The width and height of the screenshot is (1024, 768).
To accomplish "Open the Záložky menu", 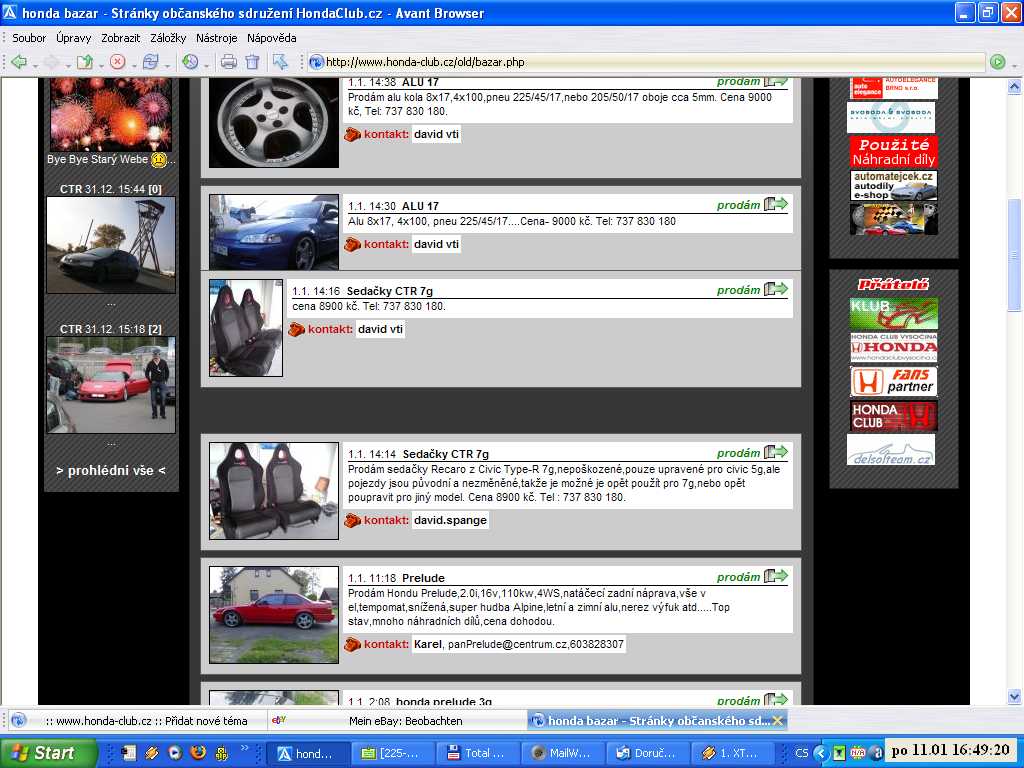I will tap(168, 38).
